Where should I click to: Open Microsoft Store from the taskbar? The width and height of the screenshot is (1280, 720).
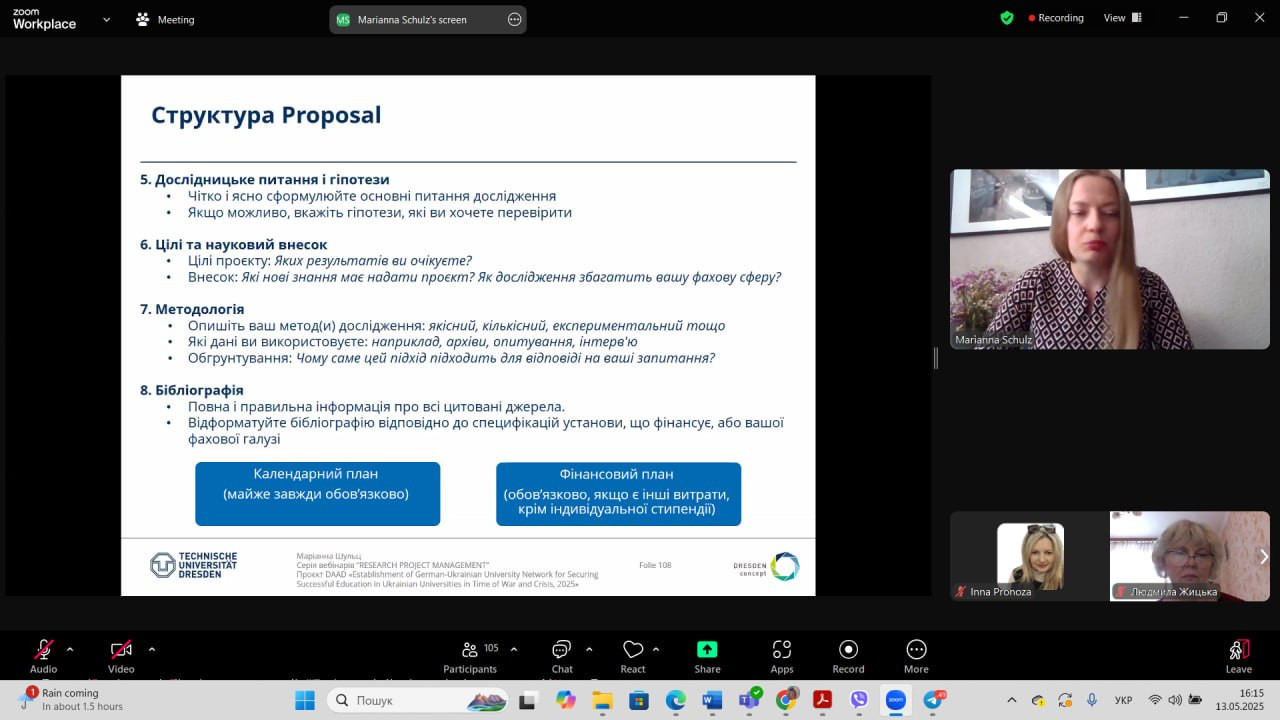tap(638, 700)
